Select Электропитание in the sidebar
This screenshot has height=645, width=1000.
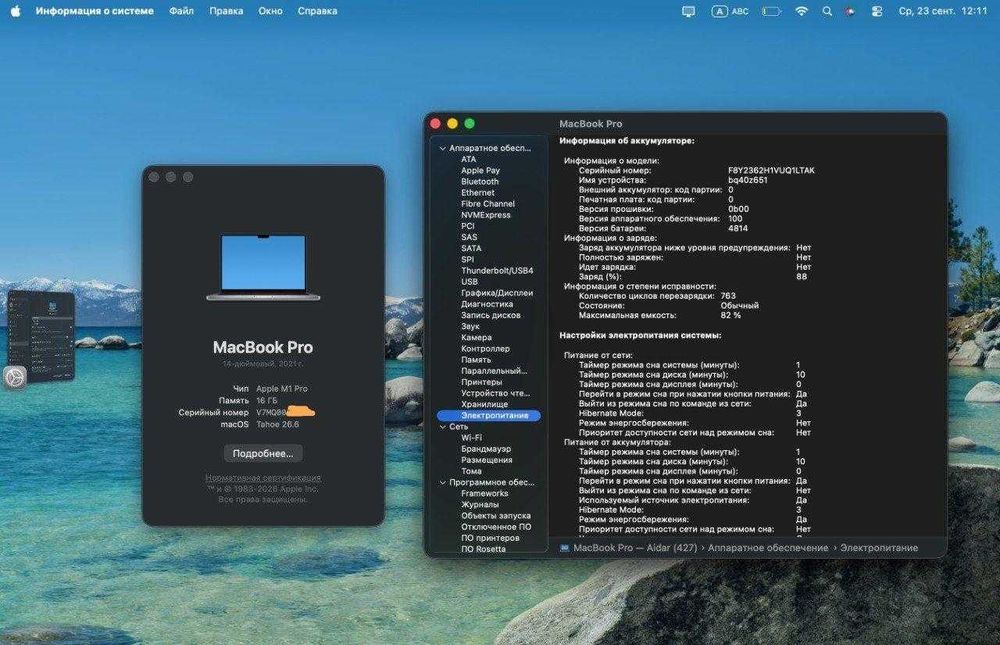489,415
